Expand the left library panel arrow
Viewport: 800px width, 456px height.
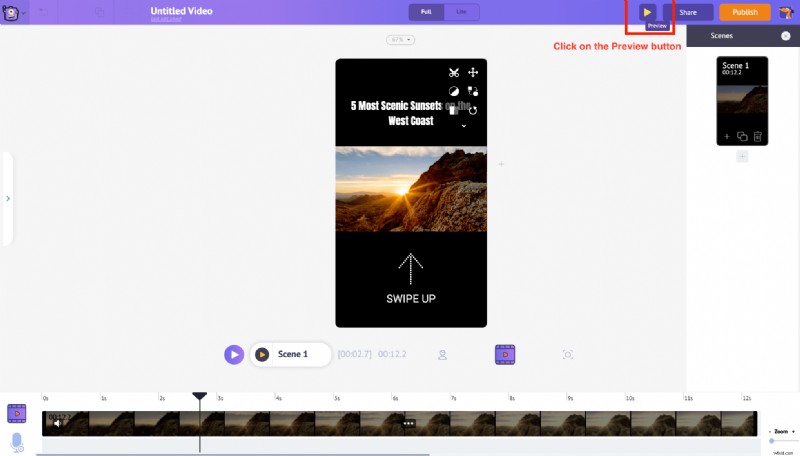8,198
